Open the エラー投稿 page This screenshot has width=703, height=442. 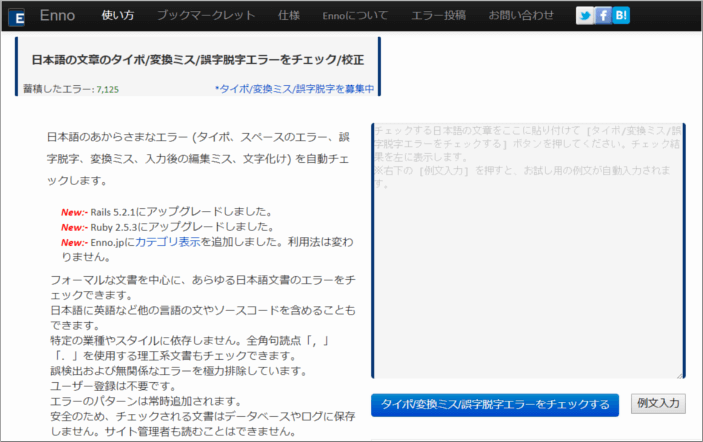coord(438,15)
